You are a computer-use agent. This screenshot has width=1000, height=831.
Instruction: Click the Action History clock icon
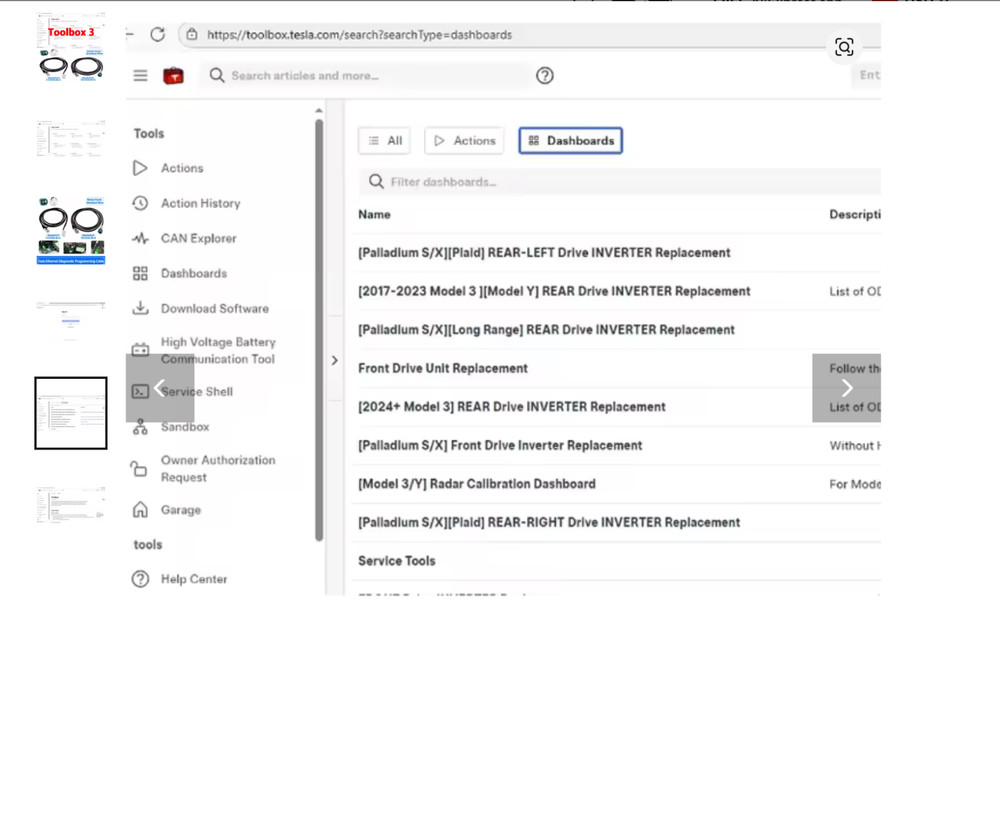pos(140,203)
